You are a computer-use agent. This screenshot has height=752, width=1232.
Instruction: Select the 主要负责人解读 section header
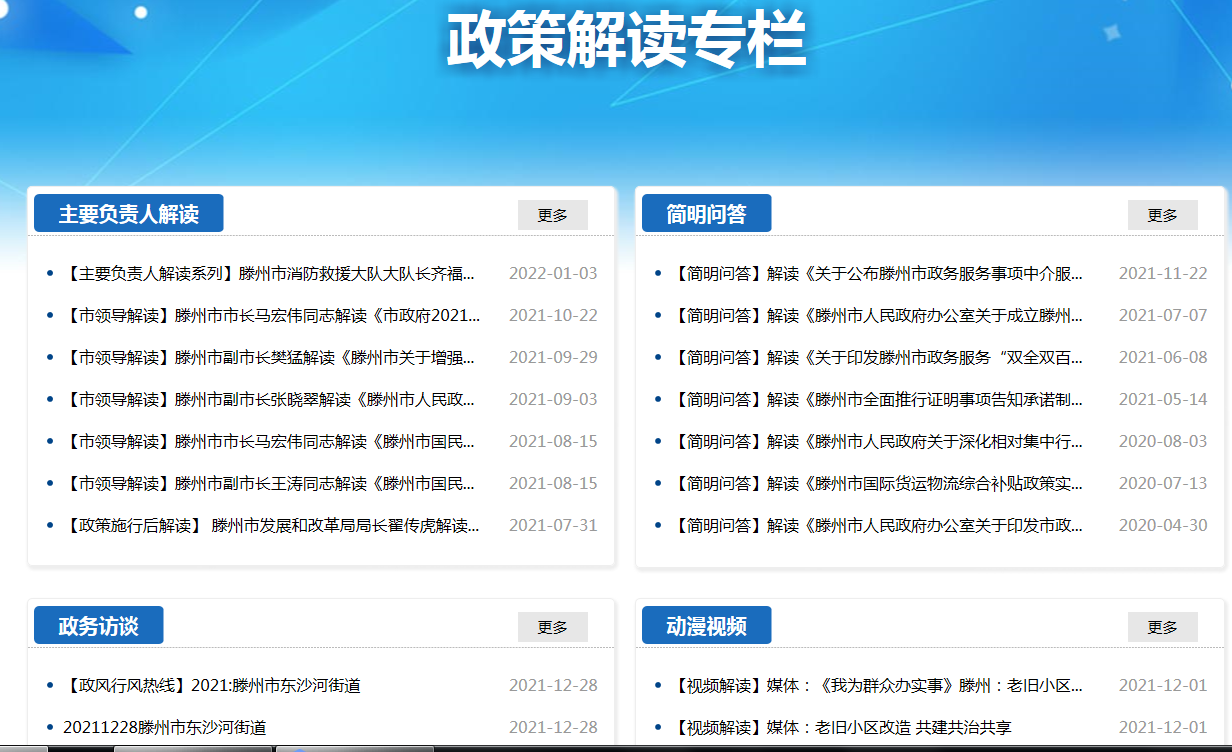click(x=128, y=214)
